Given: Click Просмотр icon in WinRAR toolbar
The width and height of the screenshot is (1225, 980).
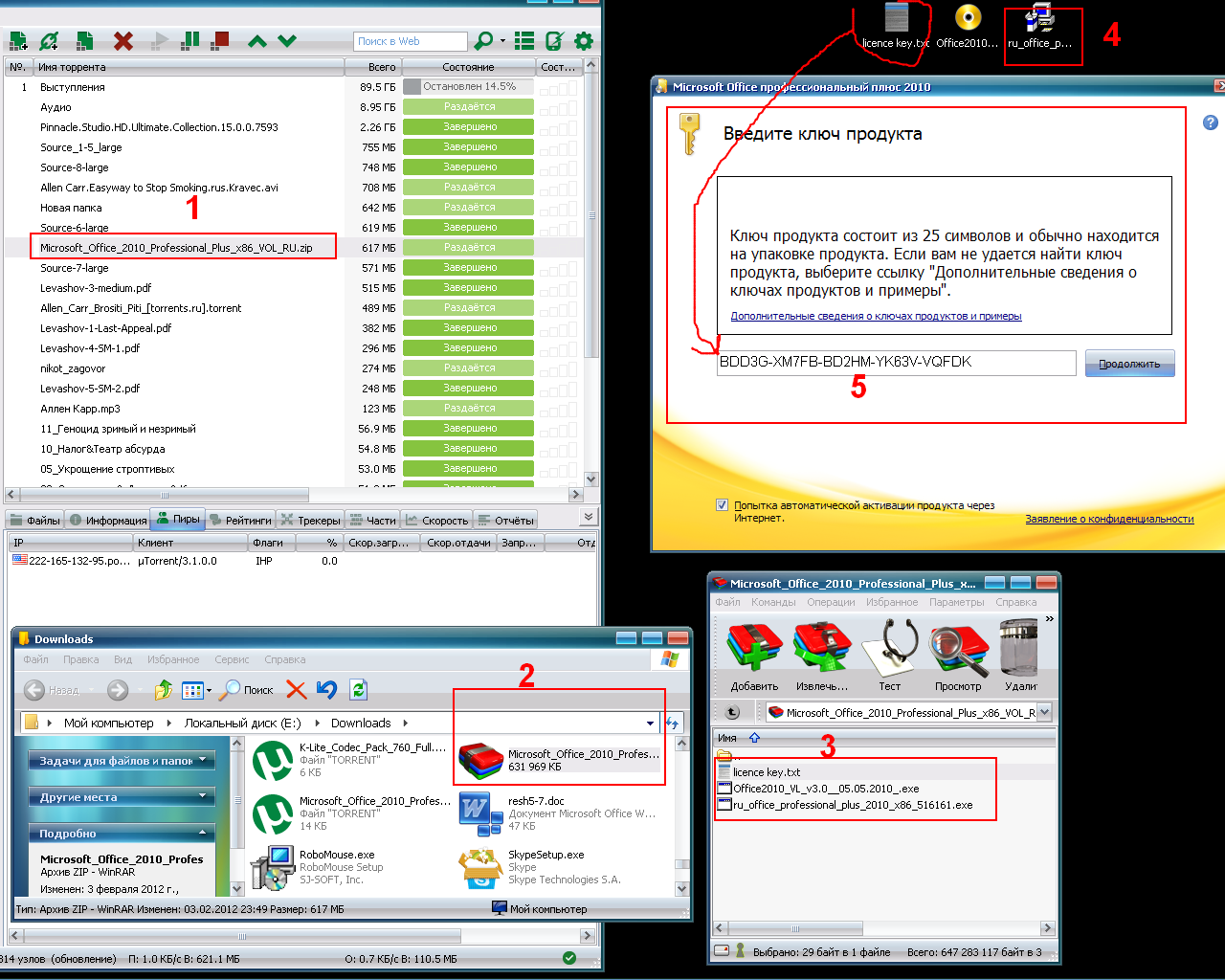Looking at the screenshot, I should point(958,657).
